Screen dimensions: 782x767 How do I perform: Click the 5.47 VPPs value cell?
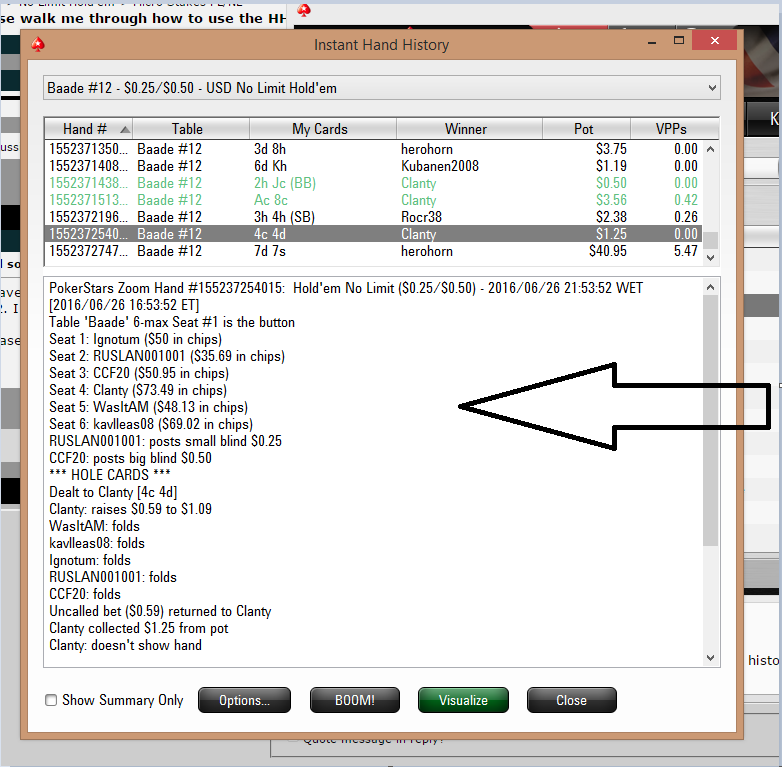686,251
